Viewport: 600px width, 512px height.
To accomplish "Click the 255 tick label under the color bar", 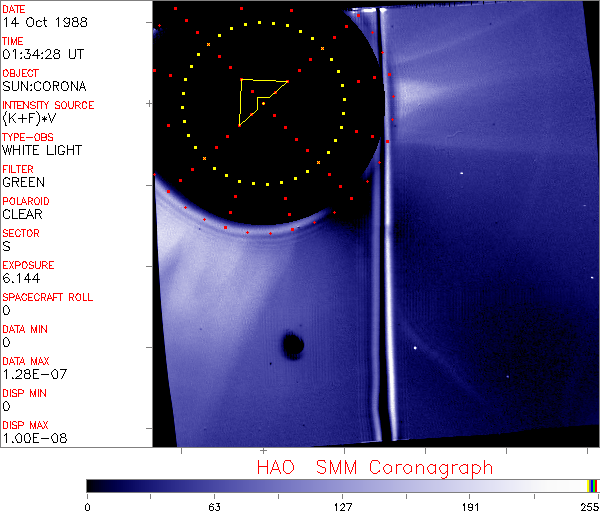I will [x=587, y=506].
